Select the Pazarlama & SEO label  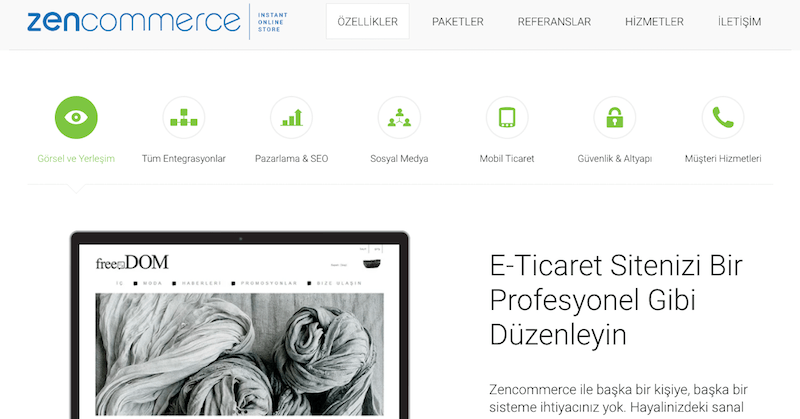[291, 159]
